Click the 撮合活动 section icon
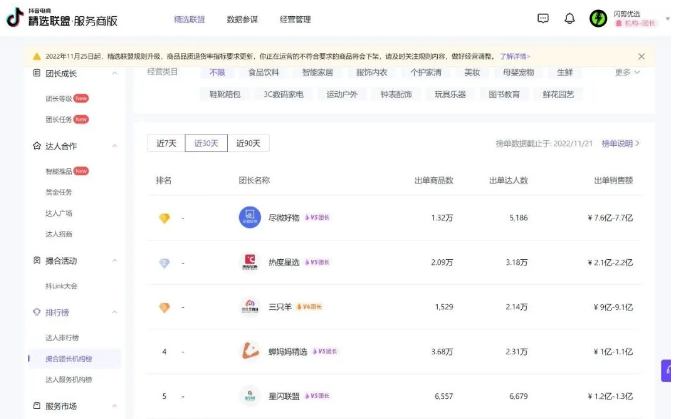 37,260
